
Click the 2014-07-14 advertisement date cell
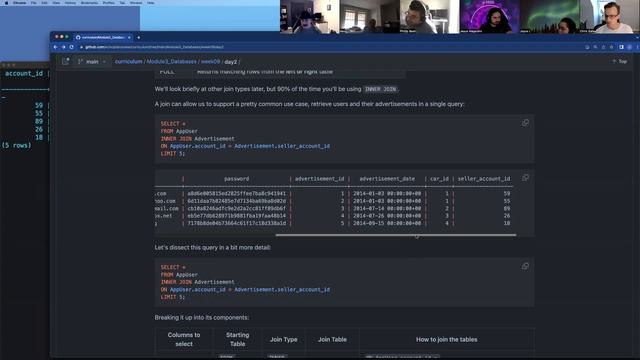coord(387,208)
